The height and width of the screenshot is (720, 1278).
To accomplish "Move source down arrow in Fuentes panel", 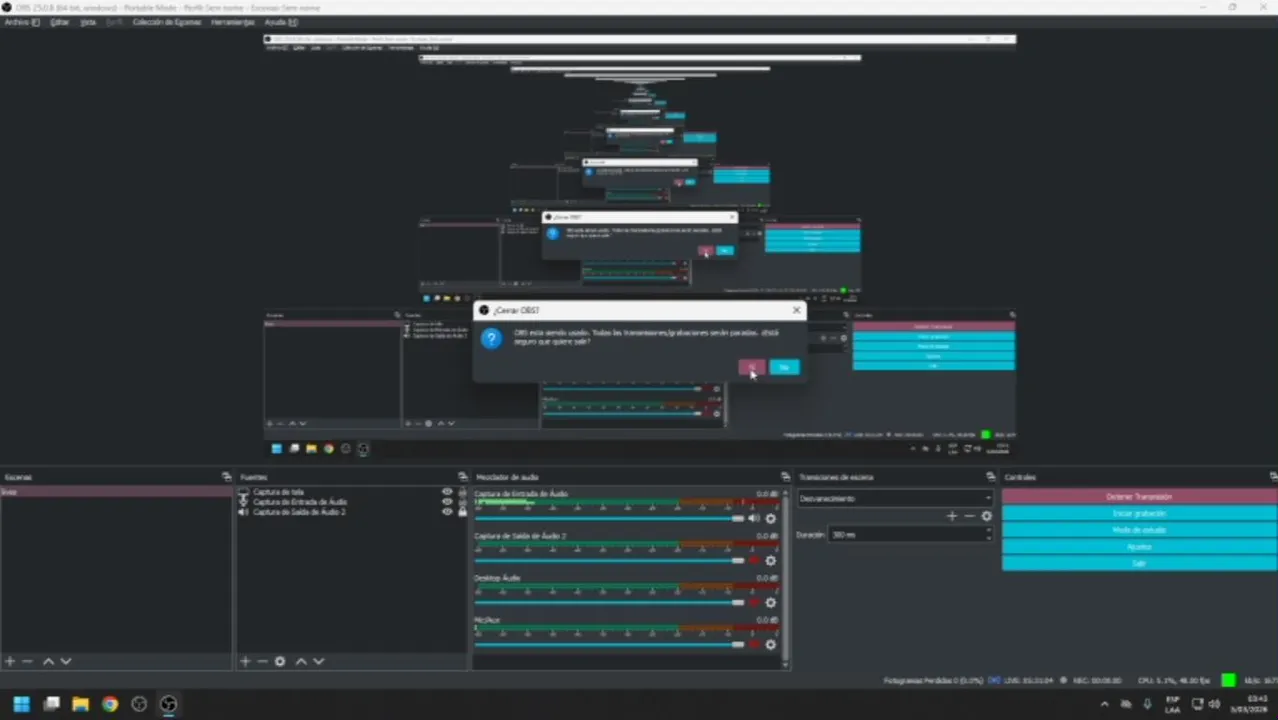I will [319, 661].
